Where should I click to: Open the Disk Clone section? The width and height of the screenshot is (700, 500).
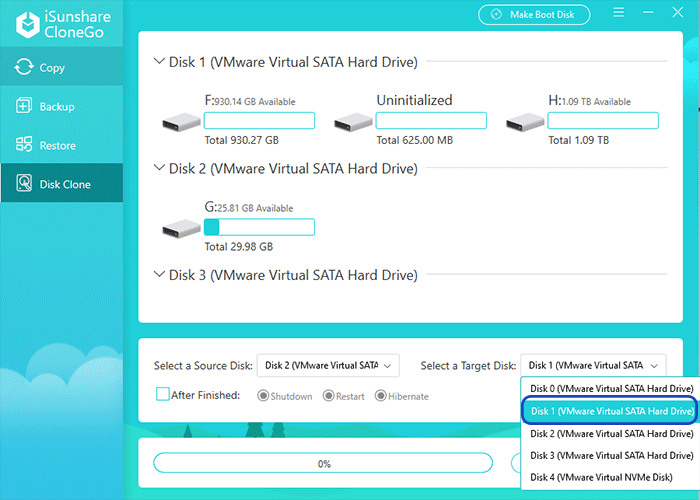[x=61, y=184]
